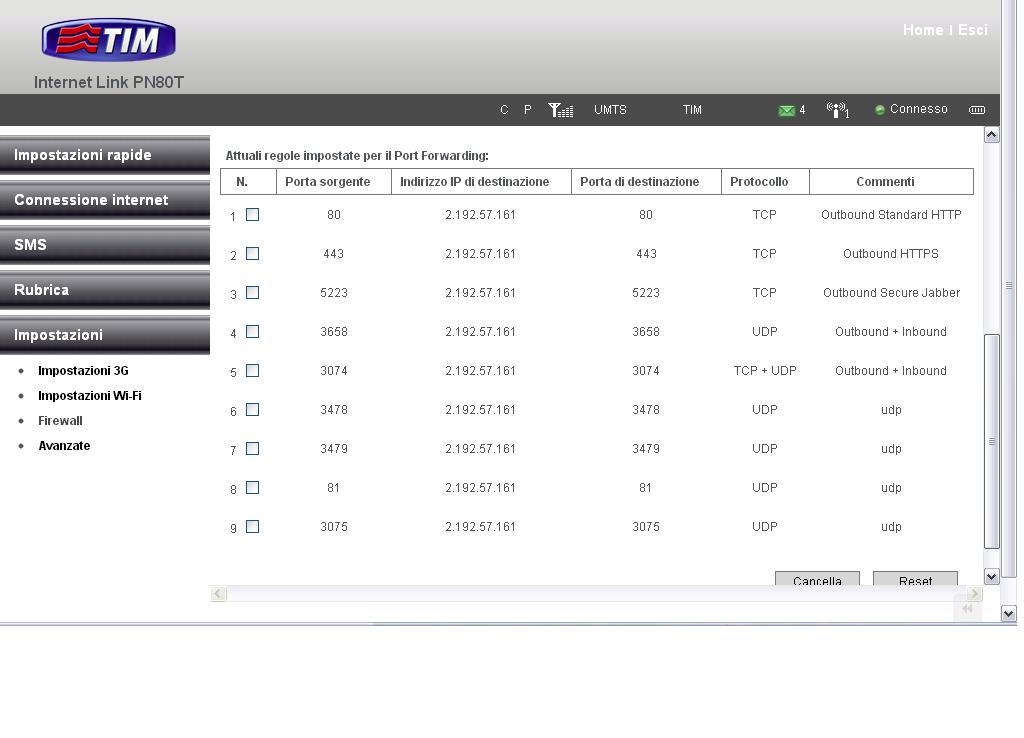This screenshot has width=1024, height=738.
Task: Click the Wi-Fi clients broadcast icon
Action: (x=837, y=110)
